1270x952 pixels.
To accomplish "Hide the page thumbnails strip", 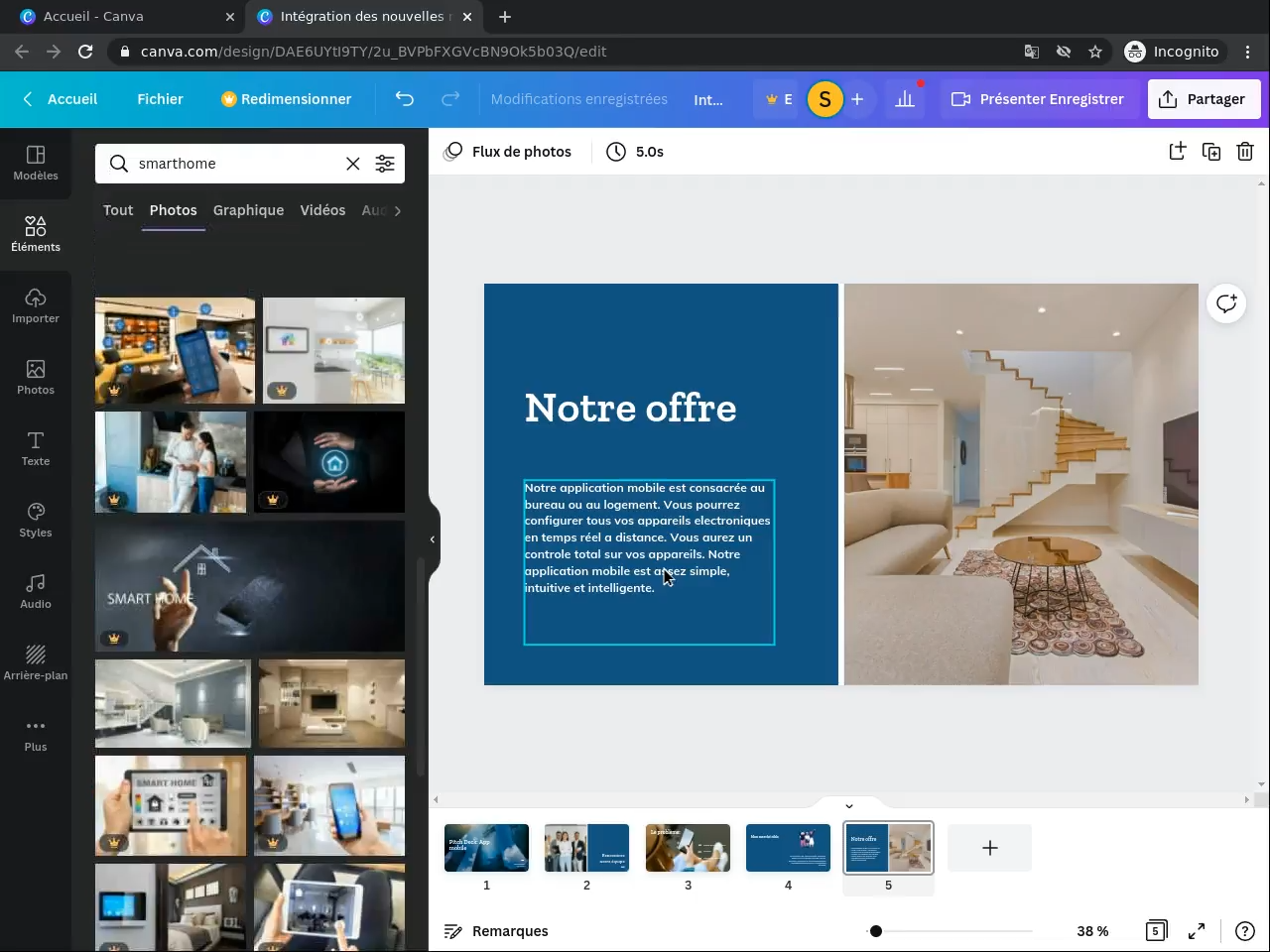I will click(x=848, y=805).
